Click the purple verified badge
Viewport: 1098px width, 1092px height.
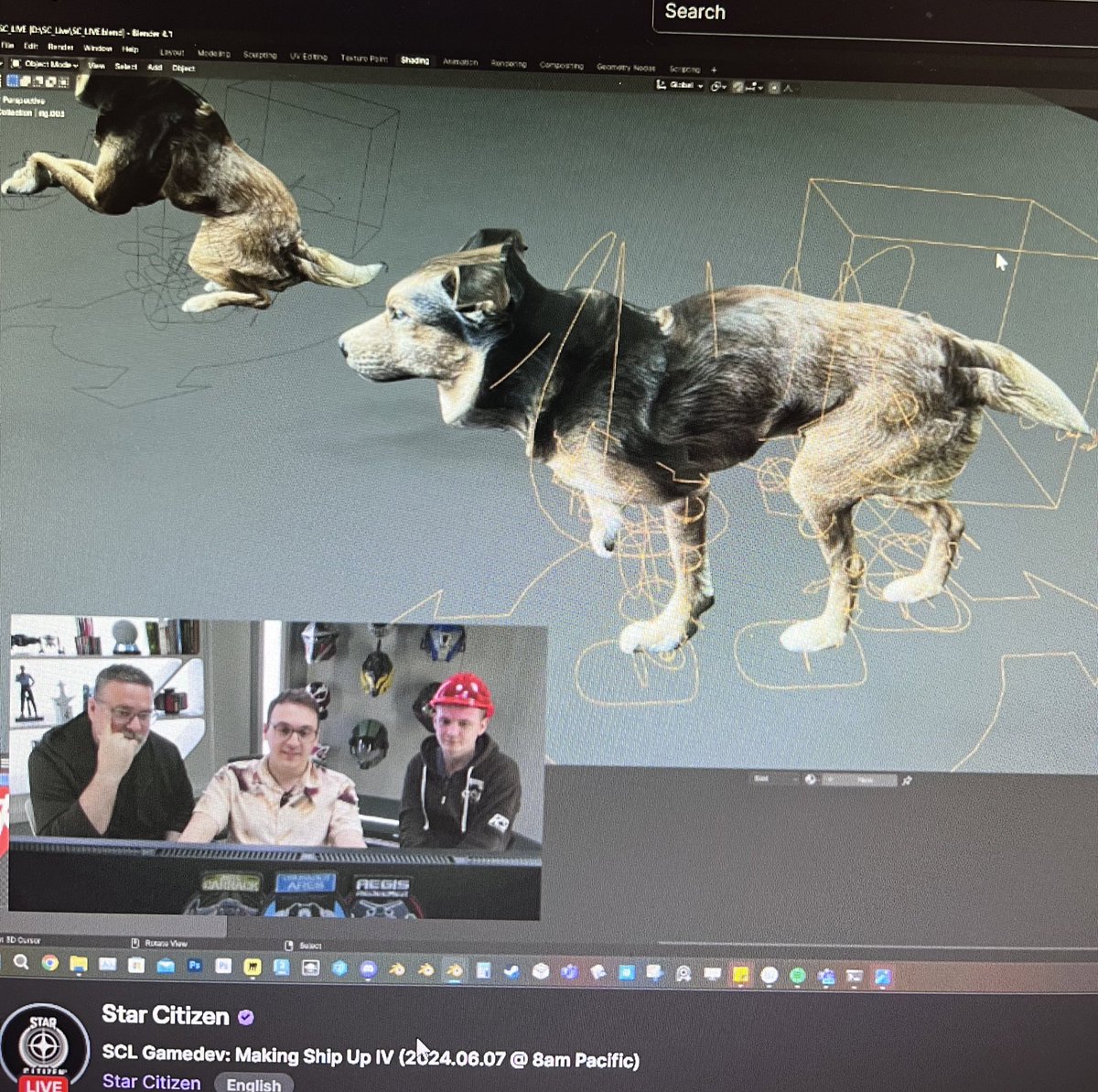tap(245, 1017)
